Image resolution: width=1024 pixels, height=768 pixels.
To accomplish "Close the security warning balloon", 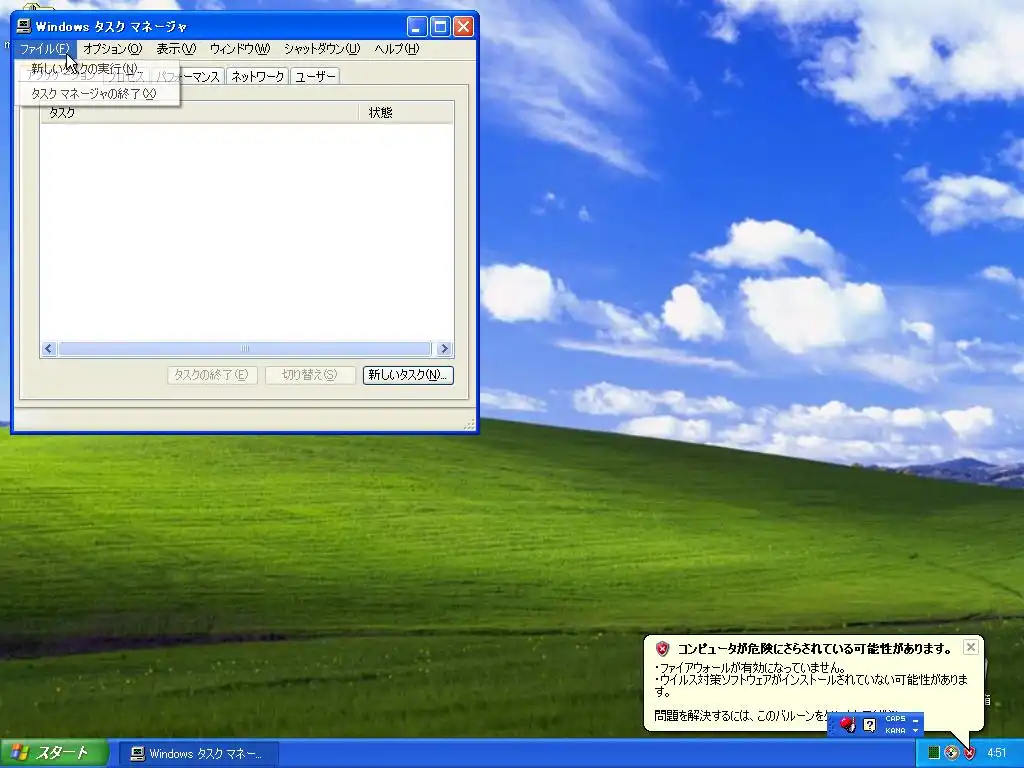I will pos(971,647).
